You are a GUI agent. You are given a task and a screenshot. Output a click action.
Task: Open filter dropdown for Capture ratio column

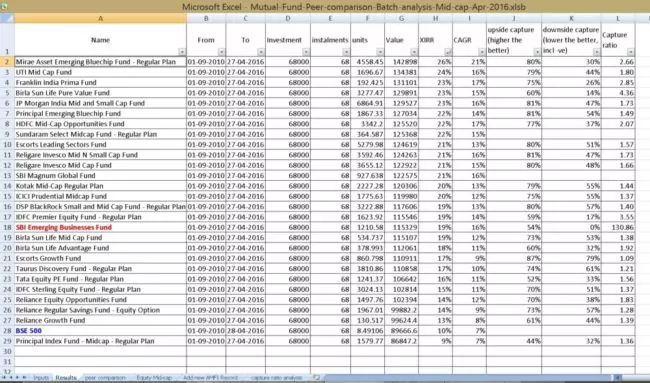coord(631,52)
